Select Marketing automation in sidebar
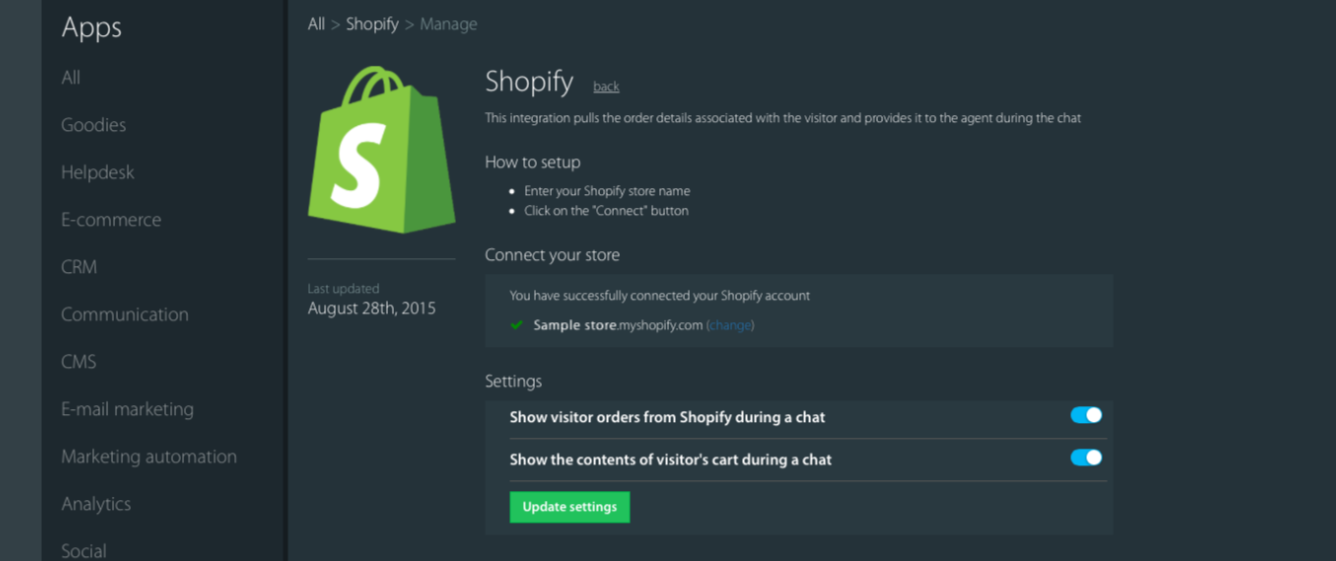The image size is (1336, 561). [x=149, y=456]
